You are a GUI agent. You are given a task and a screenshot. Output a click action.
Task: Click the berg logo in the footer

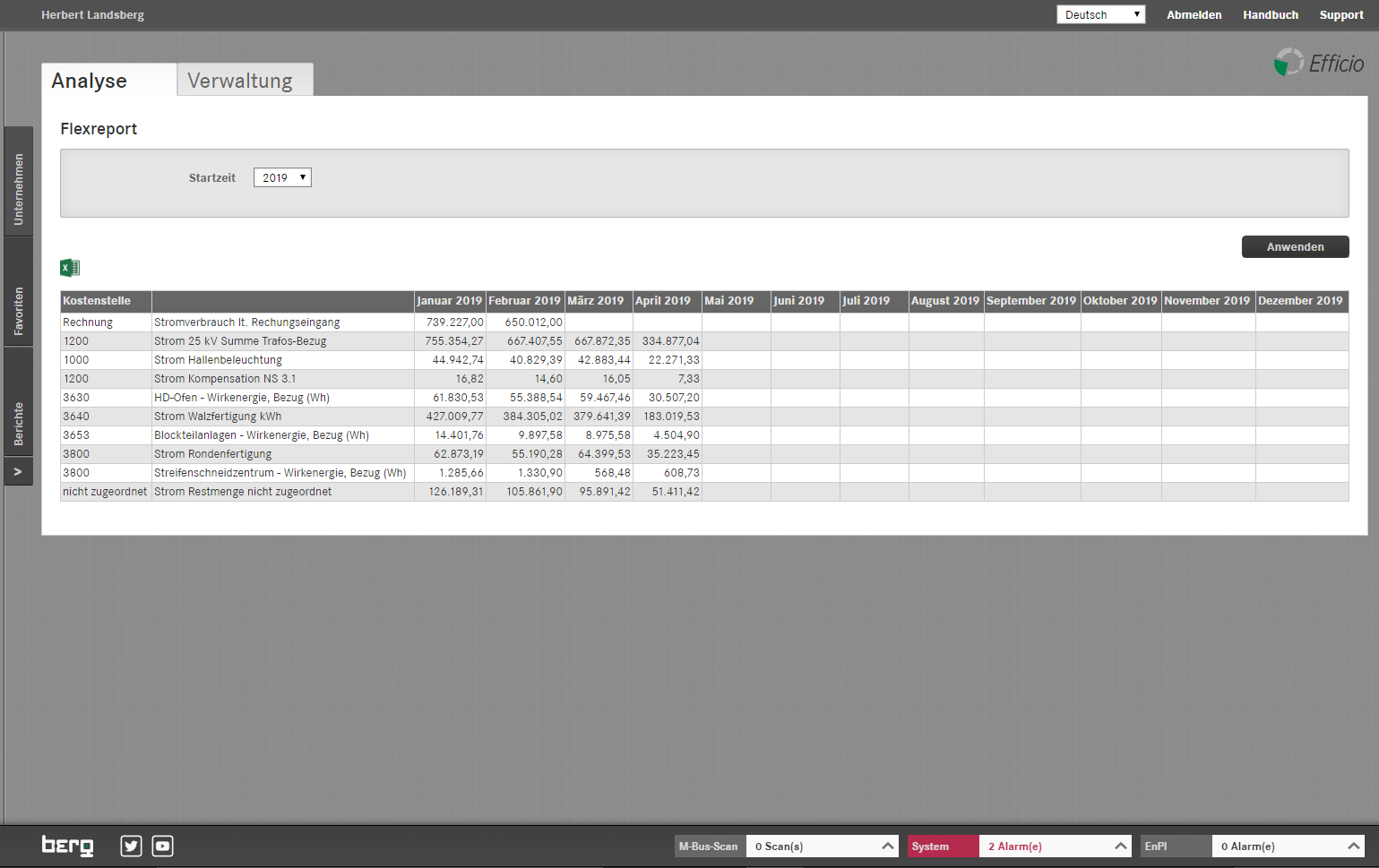point(67,846)
